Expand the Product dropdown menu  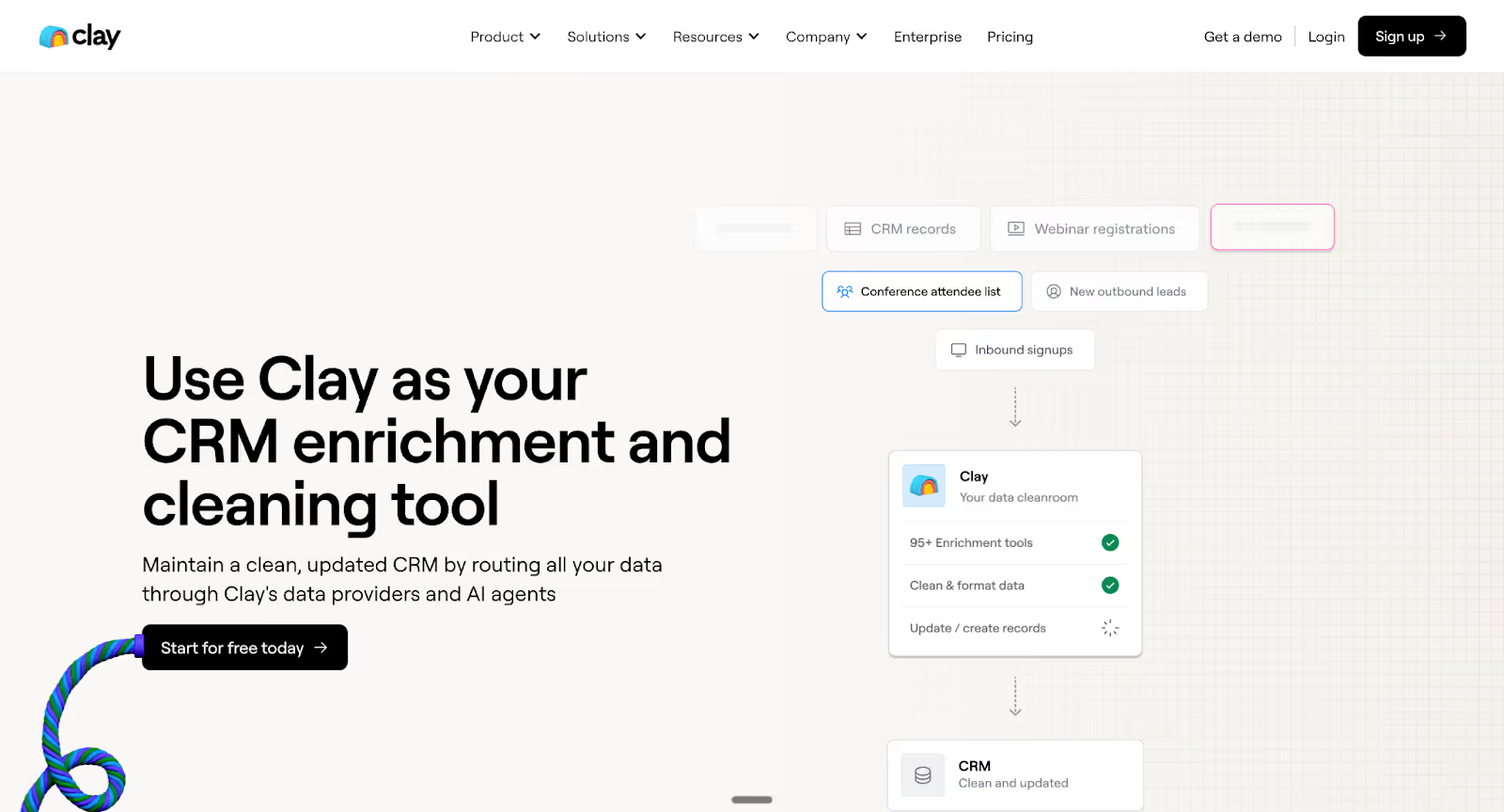(x=506, y=37)
